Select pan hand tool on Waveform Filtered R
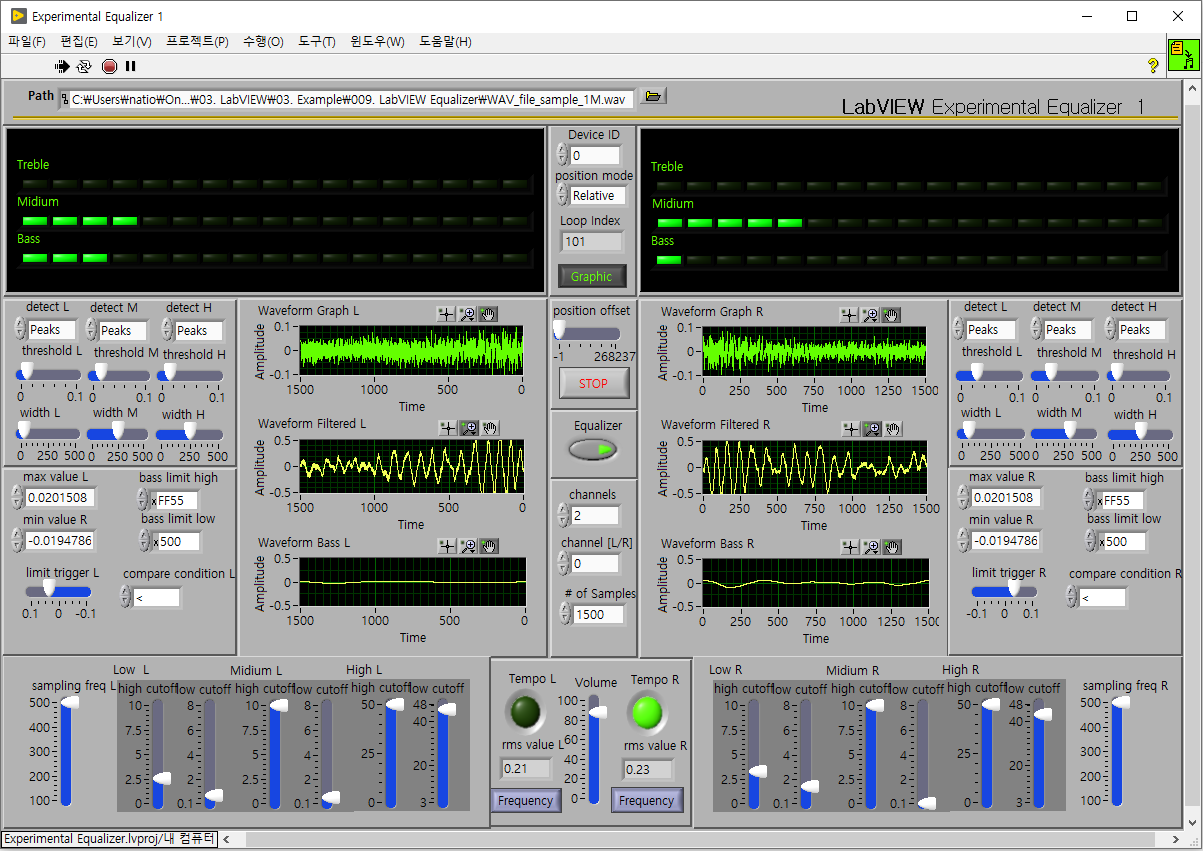Viewport: 1203px width, 851px height. (x=893, y=428)
